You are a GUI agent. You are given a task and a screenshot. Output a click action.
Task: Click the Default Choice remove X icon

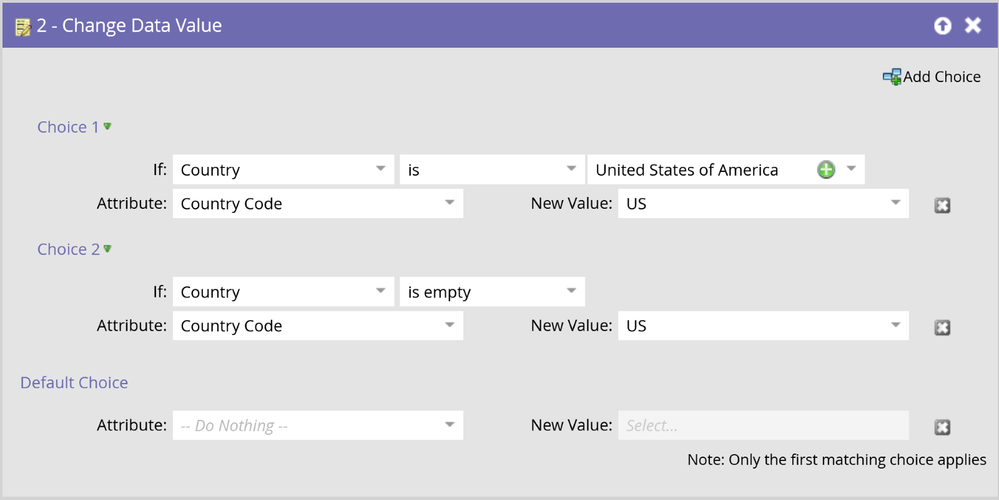(x=942, y=427)
